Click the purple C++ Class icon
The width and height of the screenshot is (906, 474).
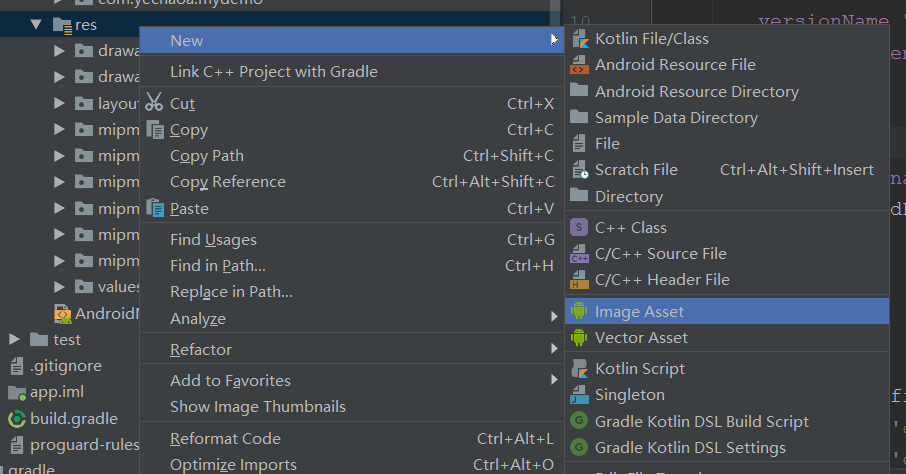tap(579, 227)
